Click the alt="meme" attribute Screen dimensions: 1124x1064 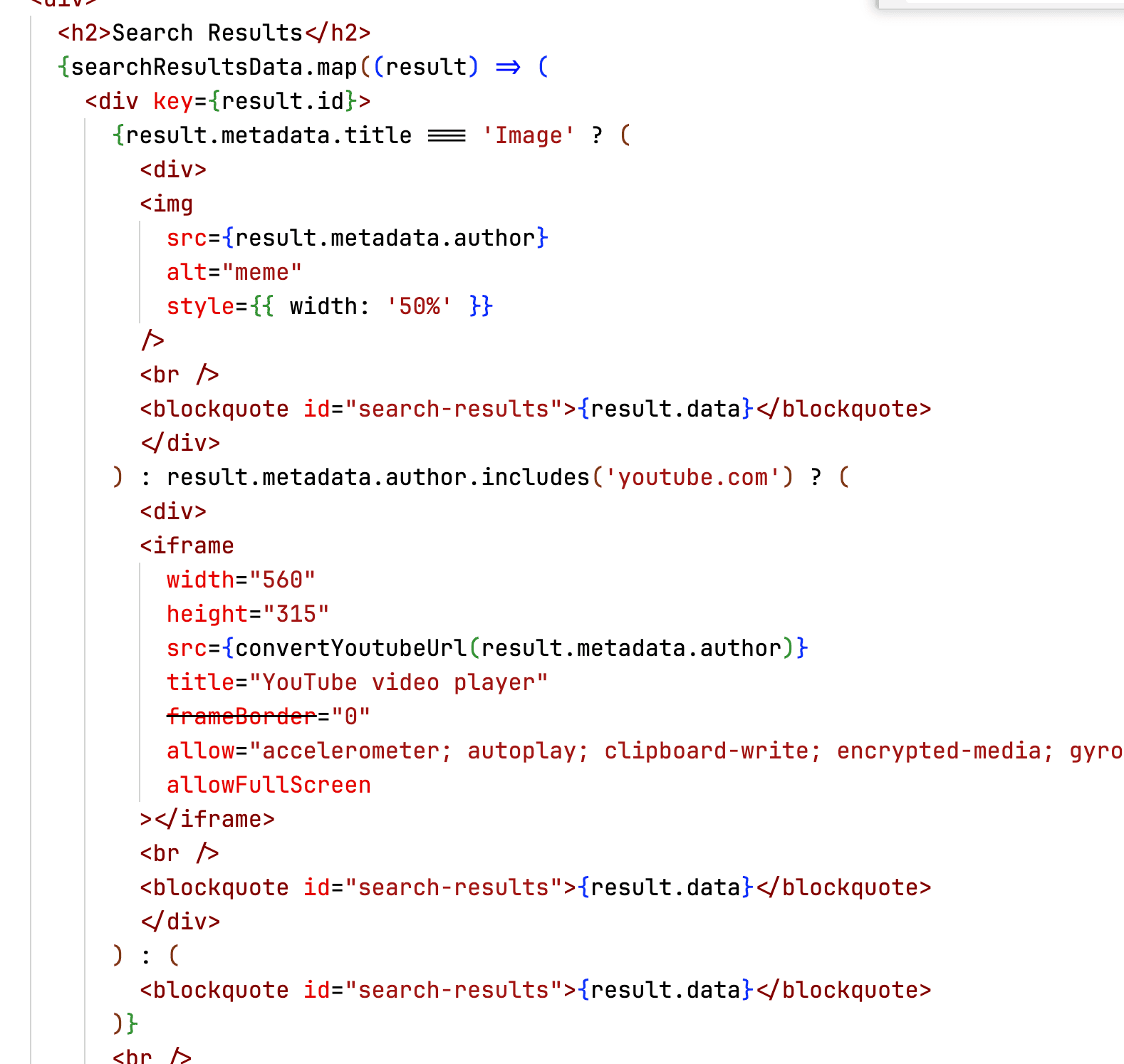[234, 272]
